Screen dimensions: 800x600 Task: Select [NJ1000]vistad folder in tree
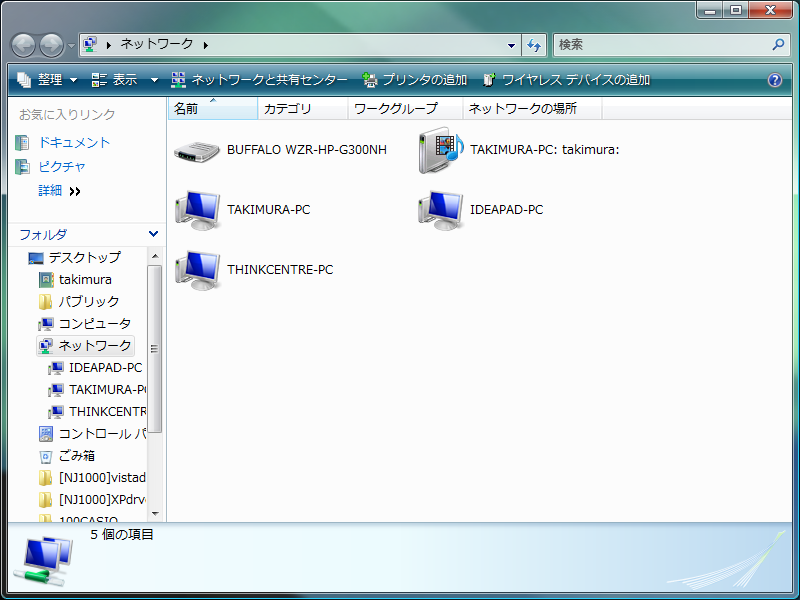click(102, 478)
